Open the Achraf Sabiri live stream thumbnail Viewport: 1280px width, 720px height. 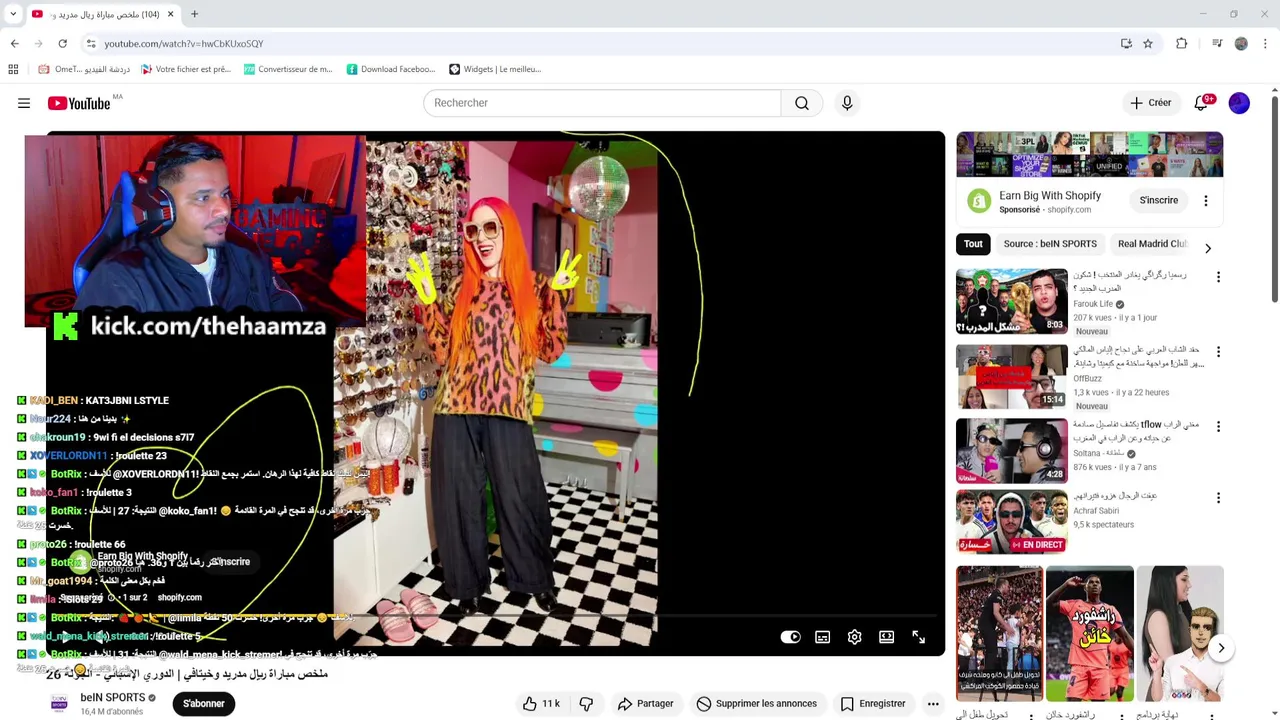pyautogui.click(x=1012, y=522)
